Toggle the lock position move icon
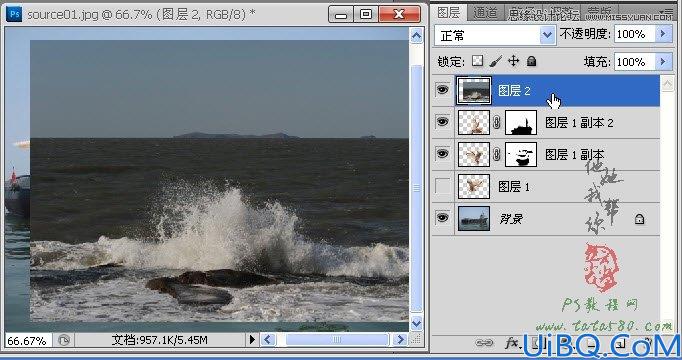682x360 pixels. coord(514,61)
